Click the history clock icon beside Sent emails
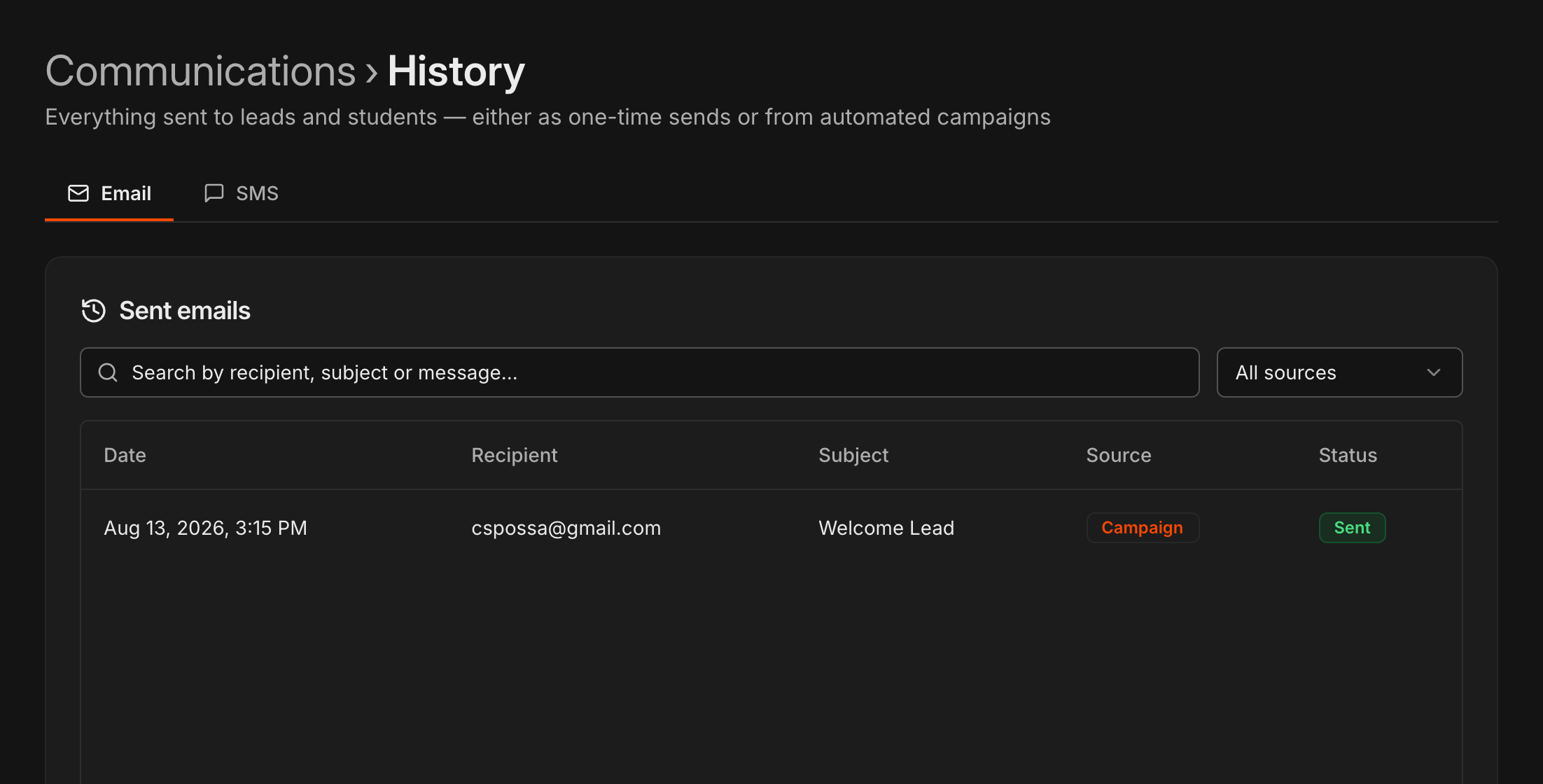This screenshot has width=1543, height=784. coord(94,311)
